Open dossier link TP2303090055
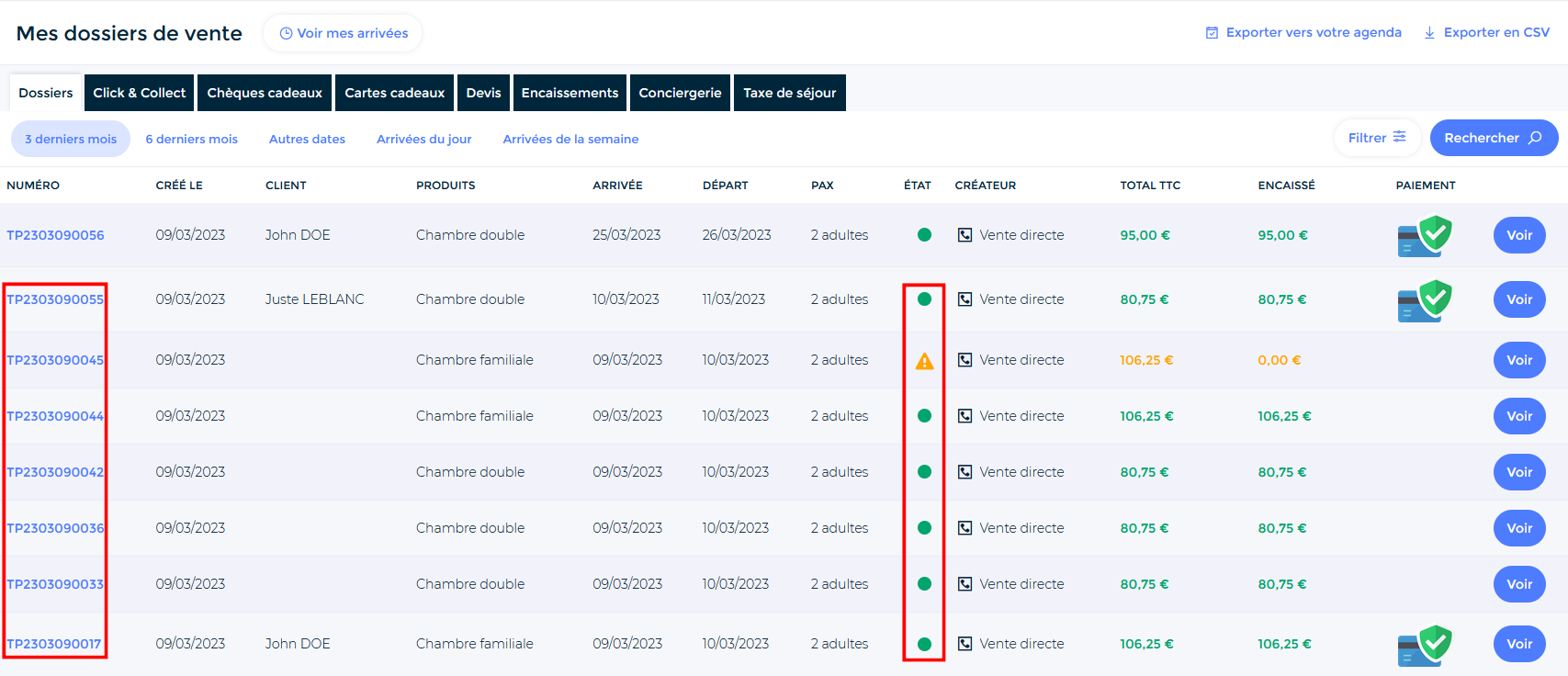Viewport: 1568px width, 676px height. click(x=55, y=299)
